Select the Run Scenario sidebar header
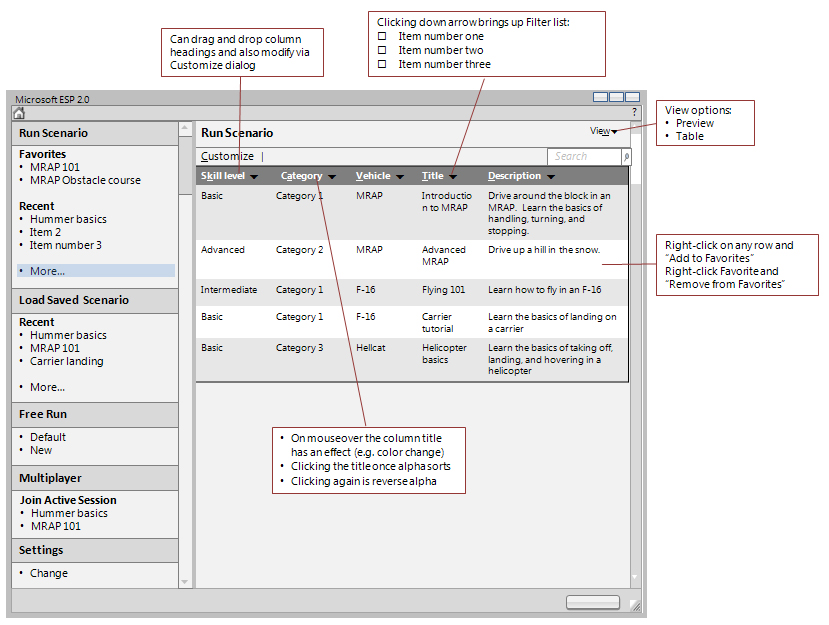 pos(95,133)
